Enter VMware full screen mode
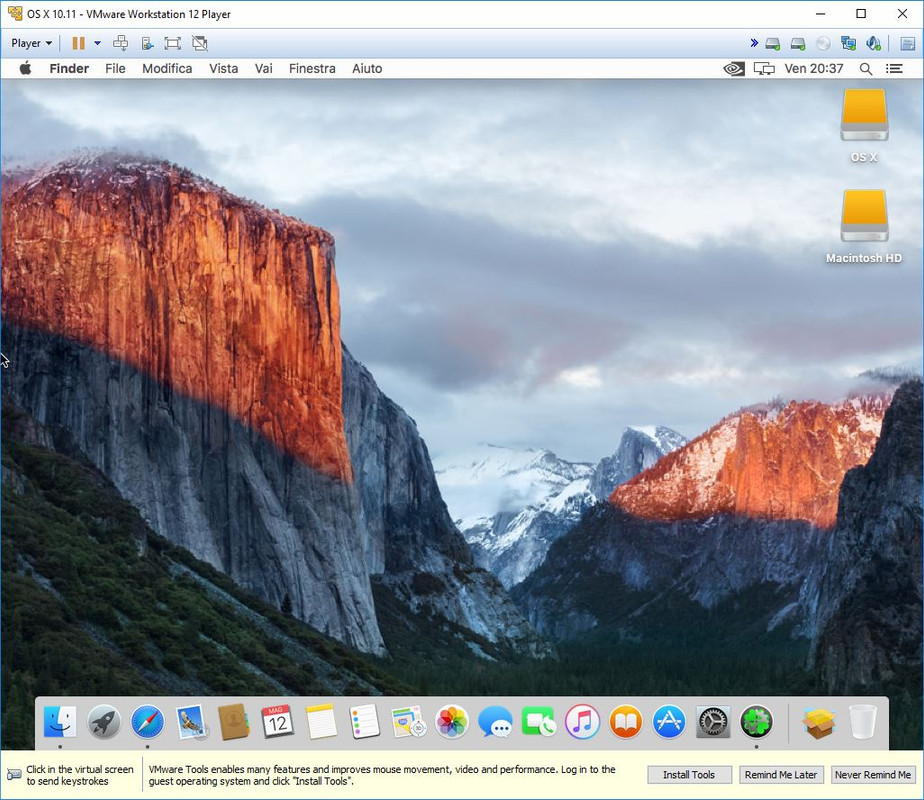The image size is (924, 800). [172, 43]
